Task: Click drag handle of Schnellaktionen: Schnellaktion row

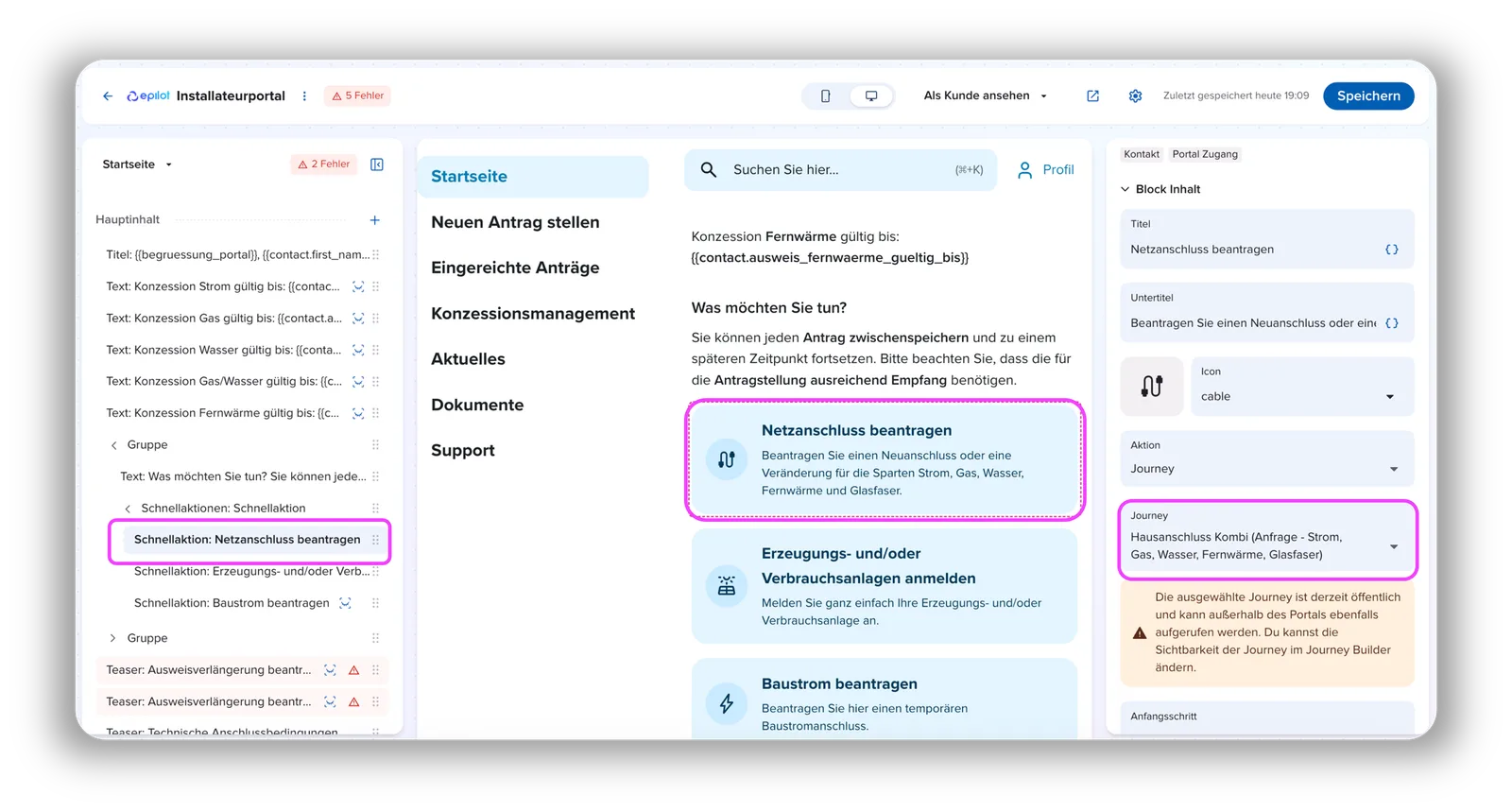Action: 376,509
